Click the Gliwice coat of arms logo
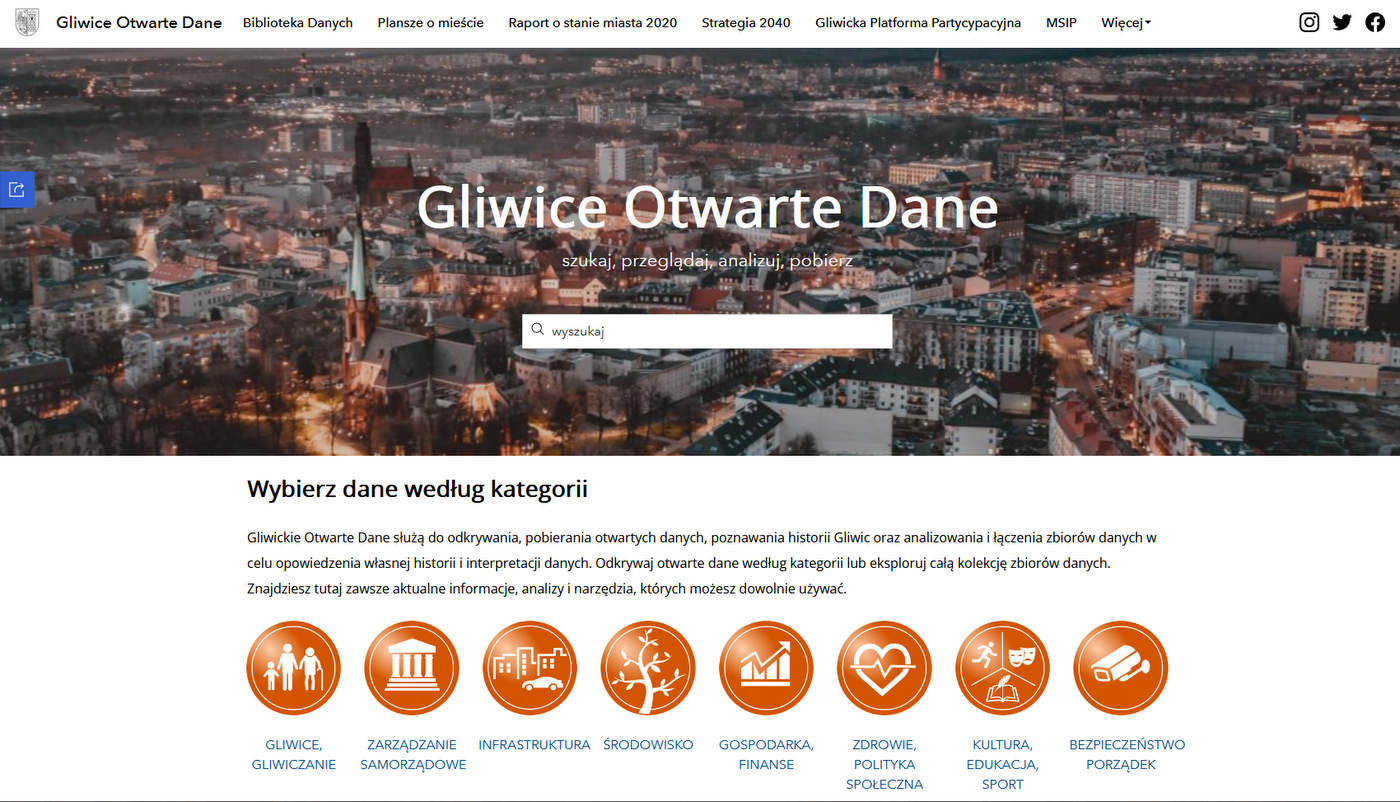The height and width of the screenshot is (802, 1400). pyautogui.click(x=27, y=22)
